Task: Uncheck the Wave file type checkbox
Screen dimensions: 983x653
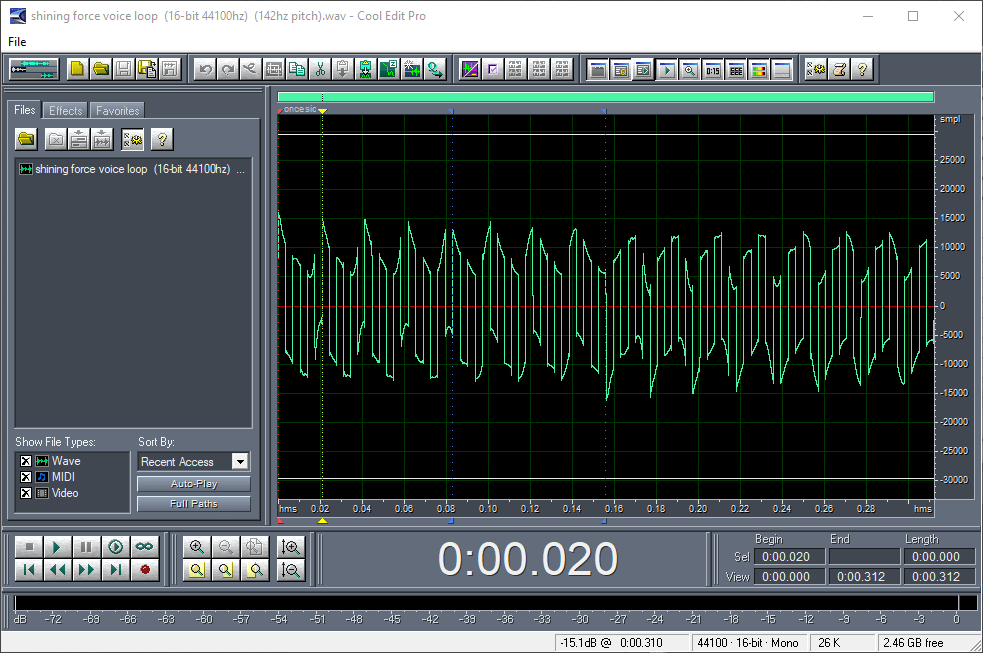Action: (x=26, y=461)
